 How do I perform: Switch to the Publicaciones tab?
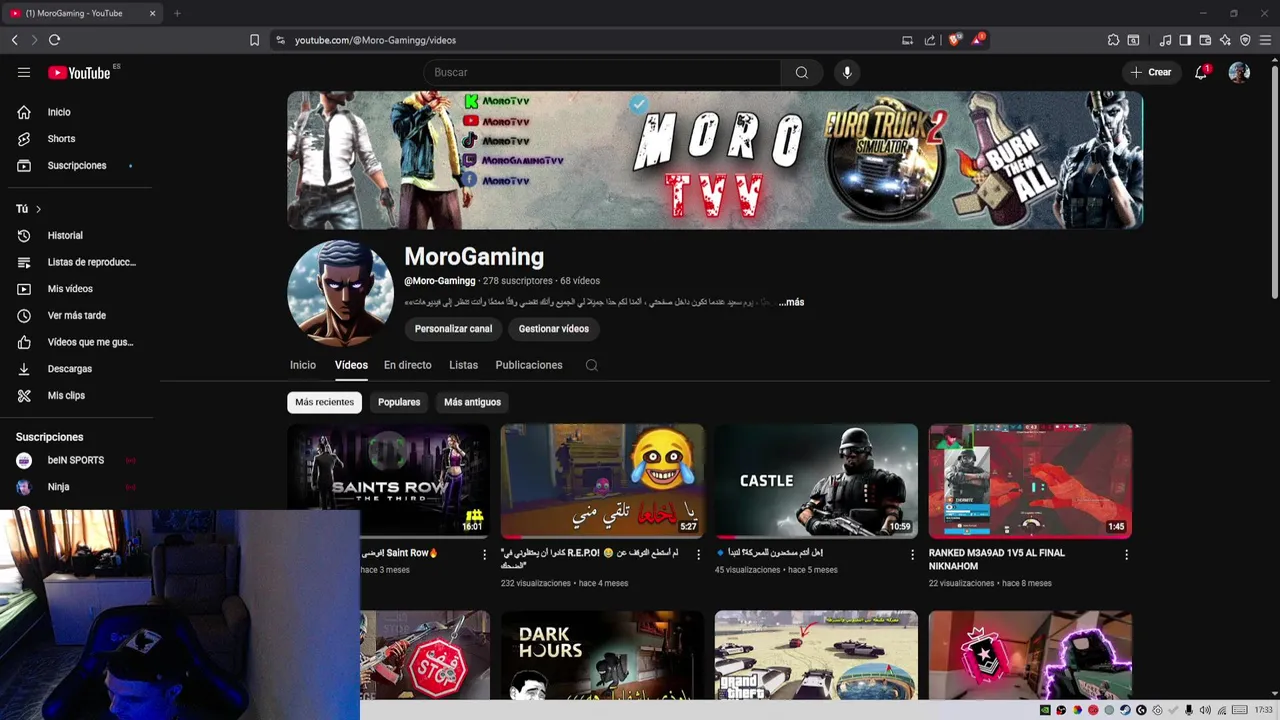point(529,365)
